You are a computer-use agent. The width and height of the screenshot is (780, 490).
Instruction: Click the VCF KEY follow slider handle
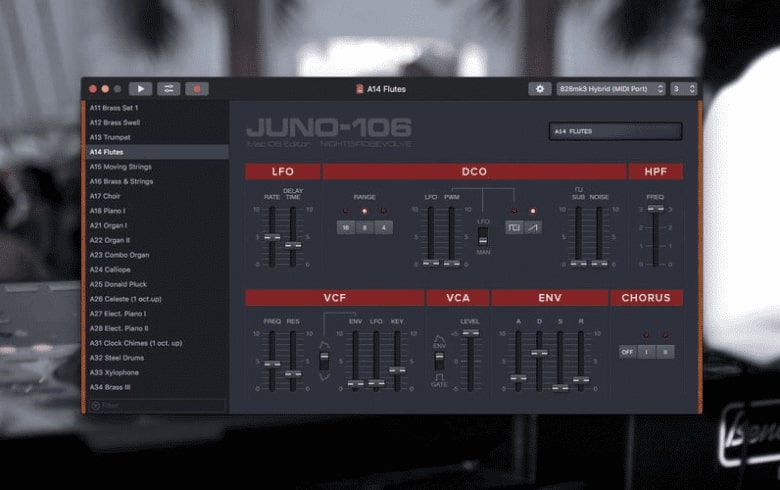tap(397, 370)
